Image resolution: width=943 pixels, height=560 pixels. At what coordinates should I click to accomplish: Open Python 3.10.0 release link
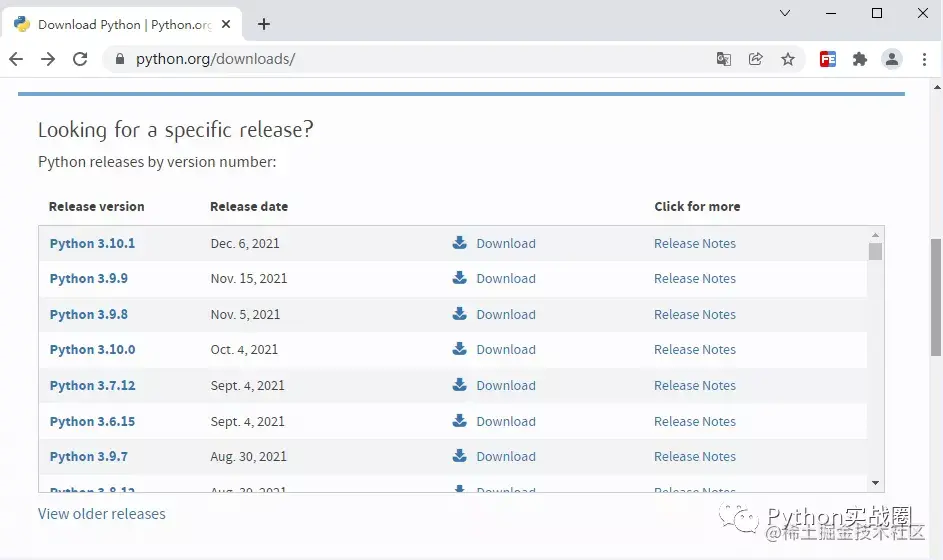click(92, 349)
